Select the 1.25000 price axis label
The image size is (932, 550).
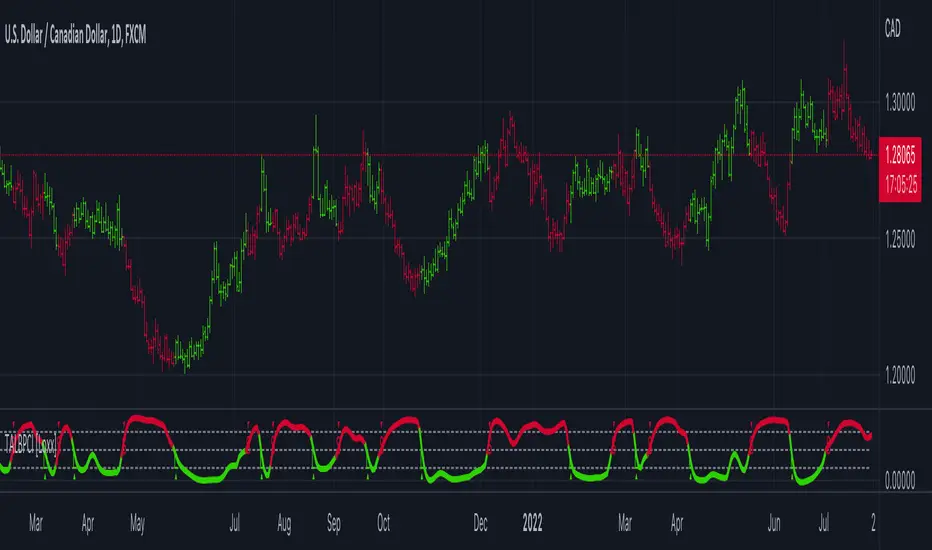click(900, 240)
